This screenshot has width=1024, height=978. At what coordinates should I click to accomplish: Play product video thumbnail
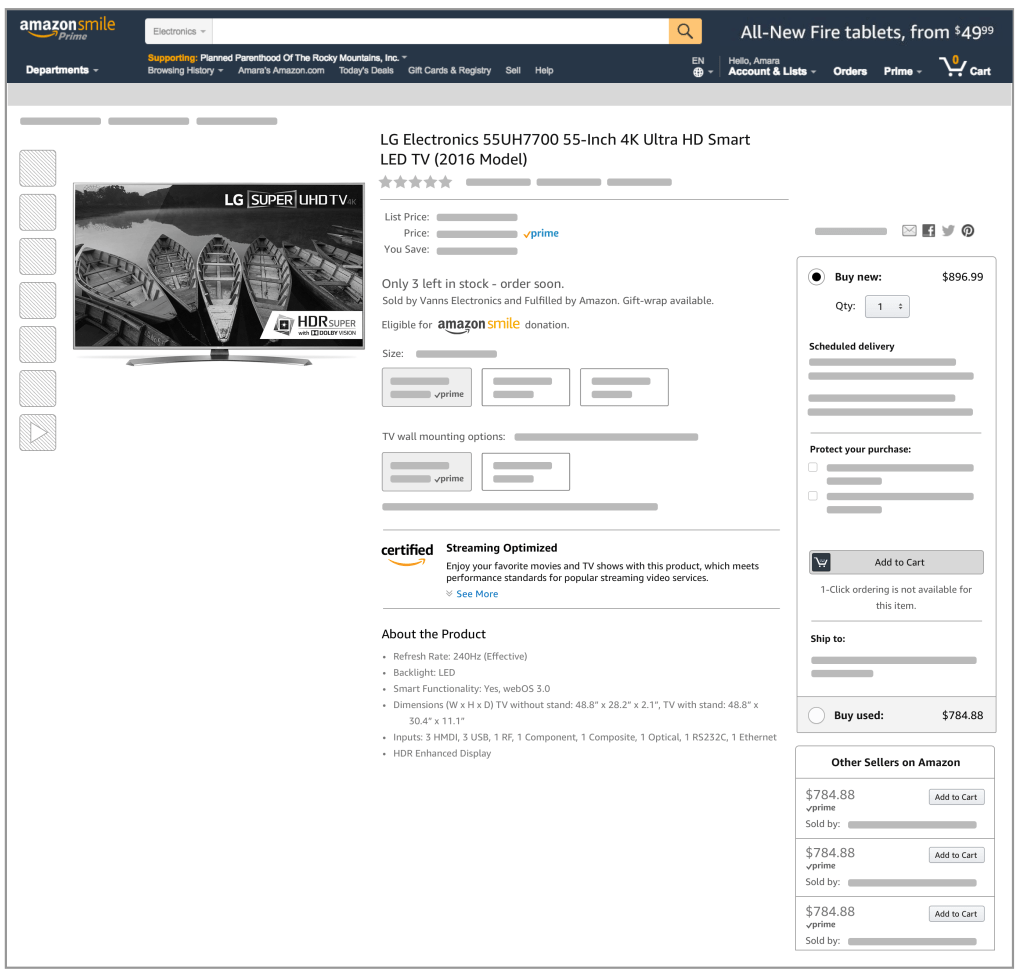(38, 433)
